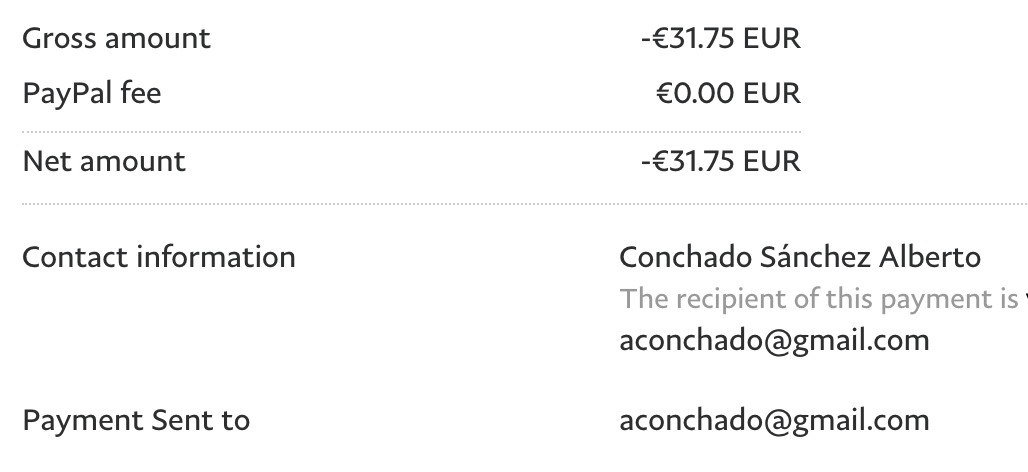Open the email under Contact information
Image resolution: width=1028 pixels, height=472 pixels.
[774, 340]
